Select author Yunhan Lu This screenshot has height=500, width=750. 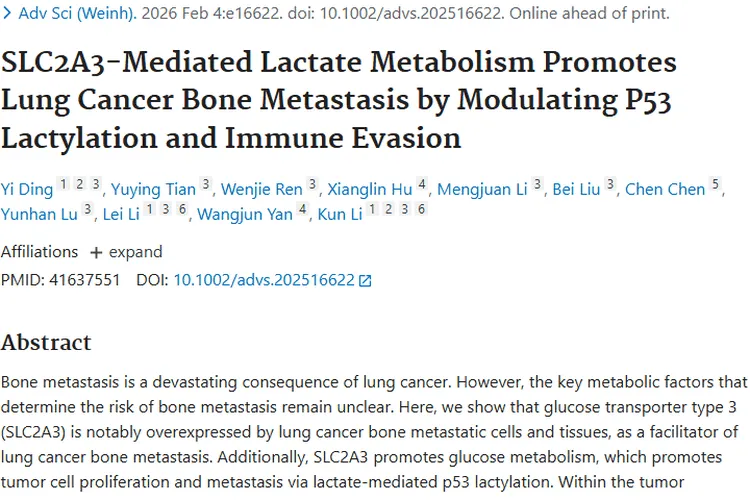(x=40, y=213)
